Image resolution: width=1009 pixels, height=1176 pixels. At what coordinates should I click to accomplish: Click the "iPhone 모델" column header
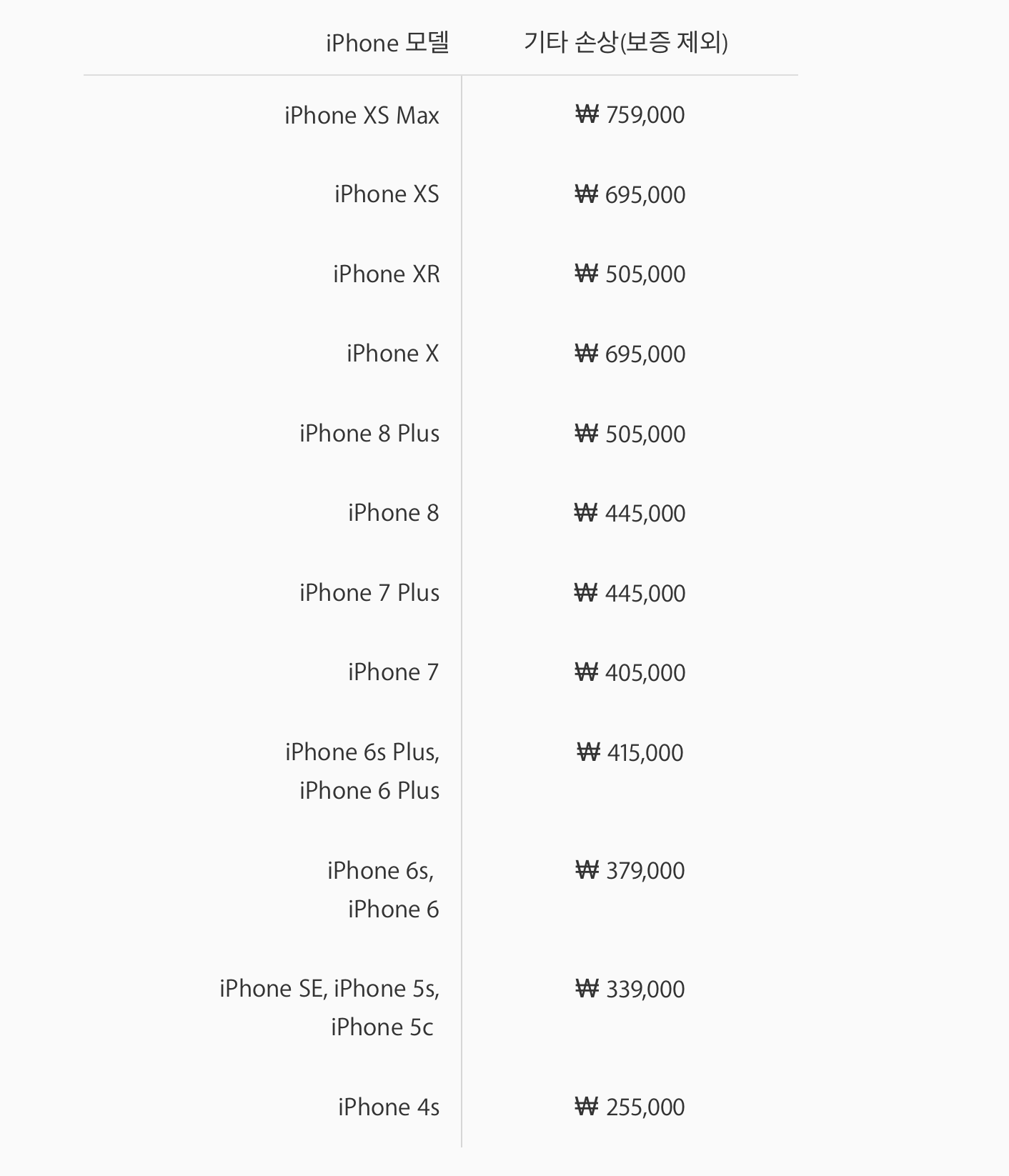387,43
